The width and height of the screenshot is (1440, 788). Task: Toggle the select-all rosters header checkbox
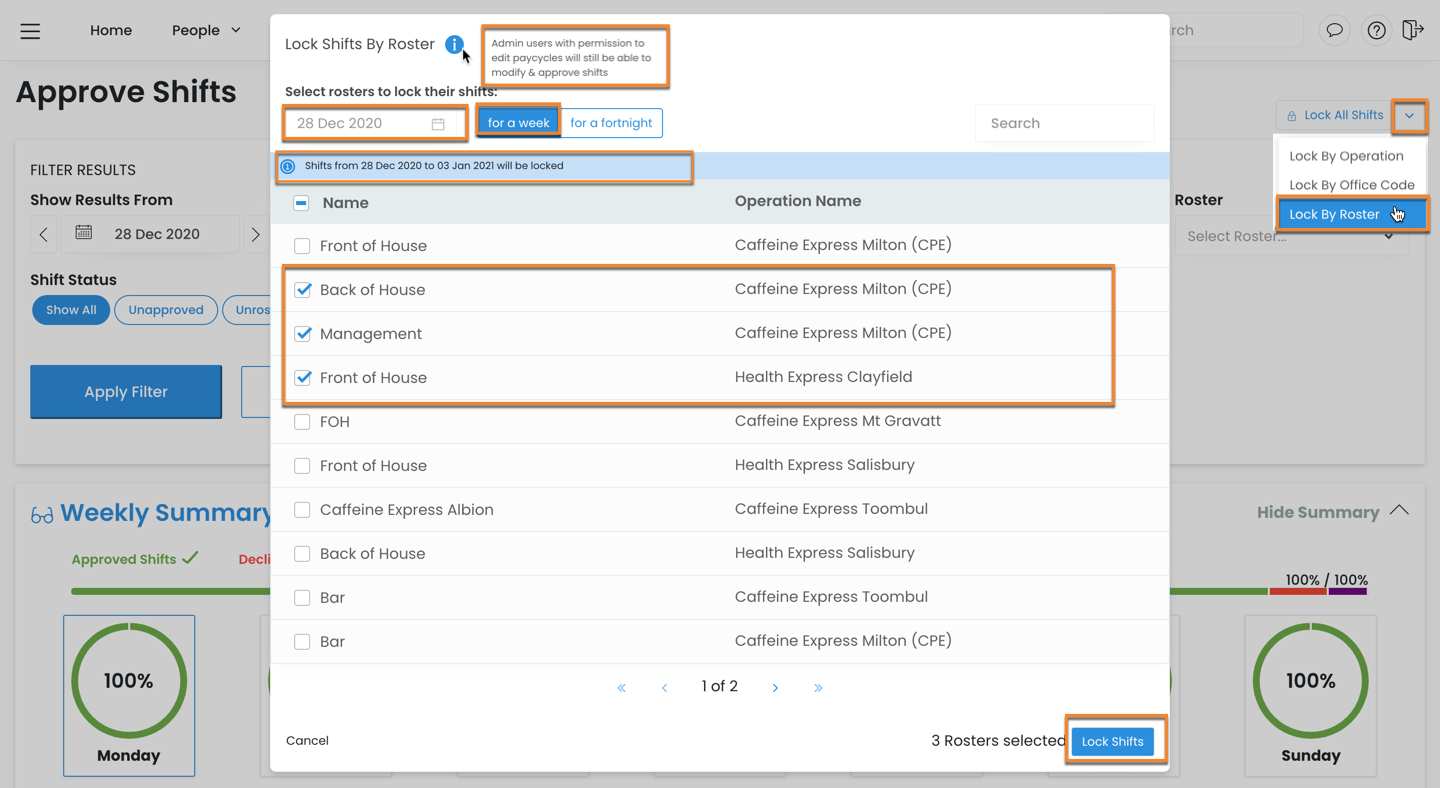[x=301, y=203]
